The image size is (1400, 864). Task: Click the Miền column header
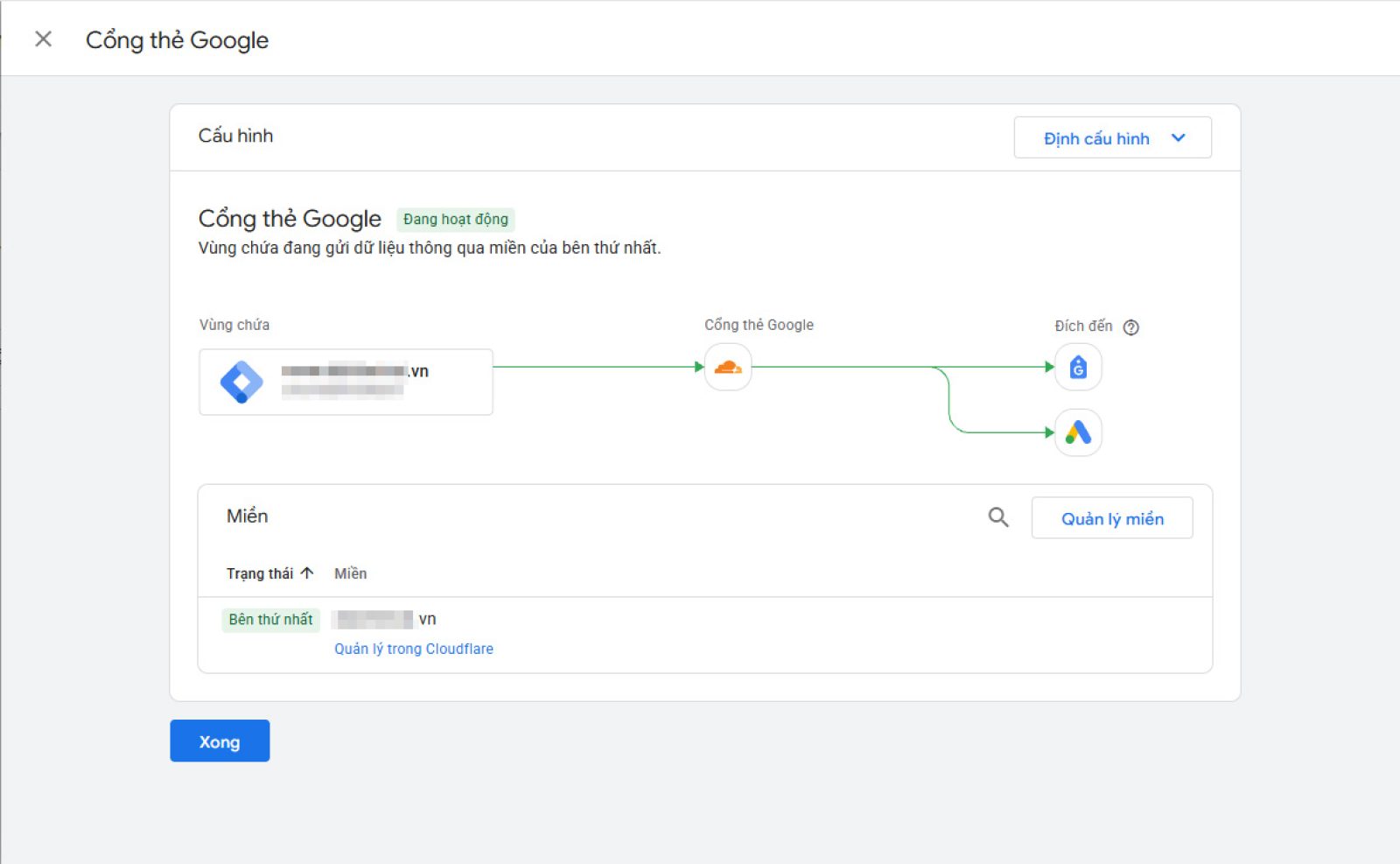pyautogui.click(x=350, y=573)
